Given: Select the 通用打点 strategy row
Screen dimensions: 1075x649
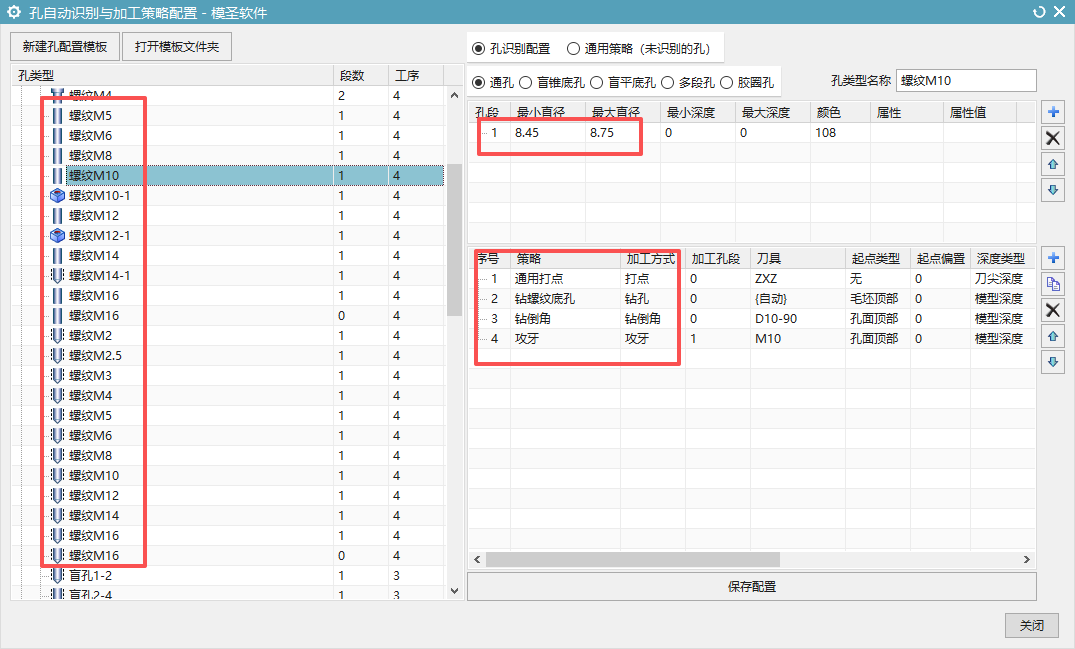Looking at the screenshot, I should point(751,278).
